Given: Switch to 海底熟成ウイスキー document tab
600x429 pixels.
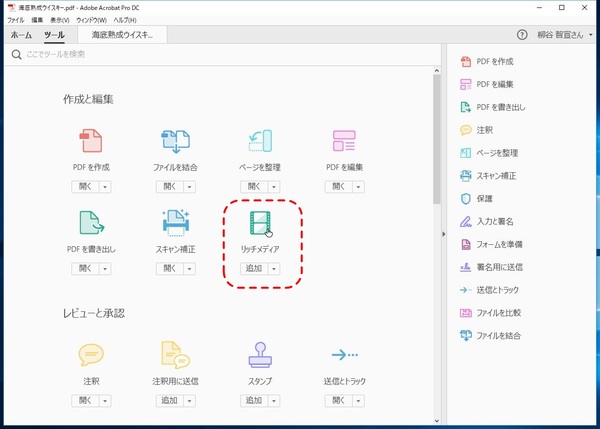Looking at the screenshot, I should coord(122,35).
